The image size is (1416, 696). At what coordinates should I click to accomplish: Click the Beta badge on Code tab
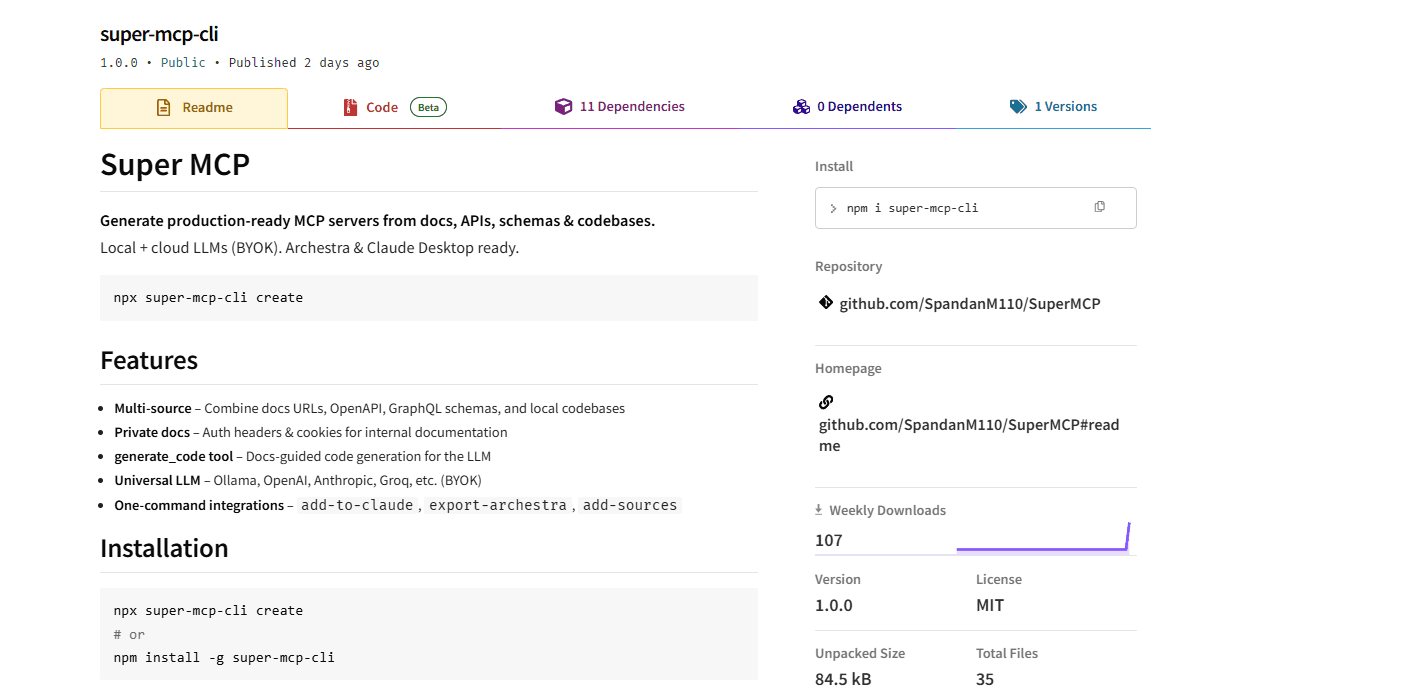tap(428, 106)
